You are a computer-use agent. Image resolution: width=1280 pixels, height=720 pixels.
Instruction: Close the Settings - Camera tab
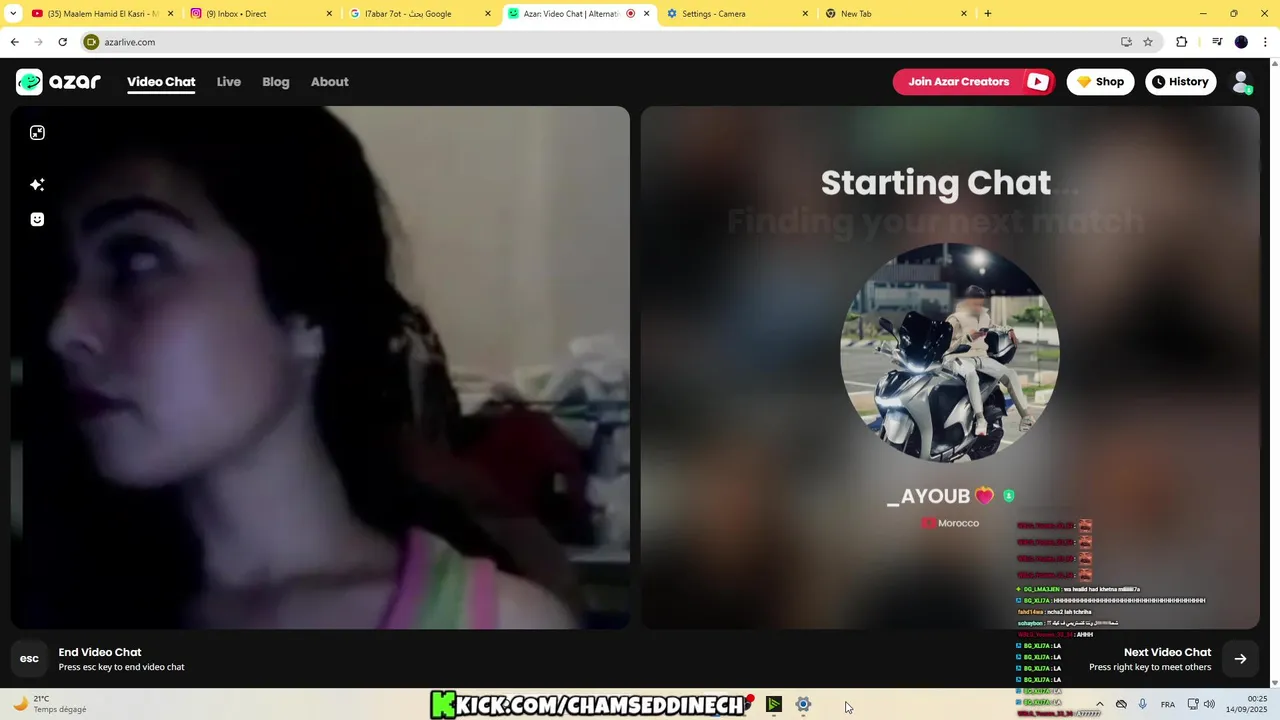[x=806, y=14]
